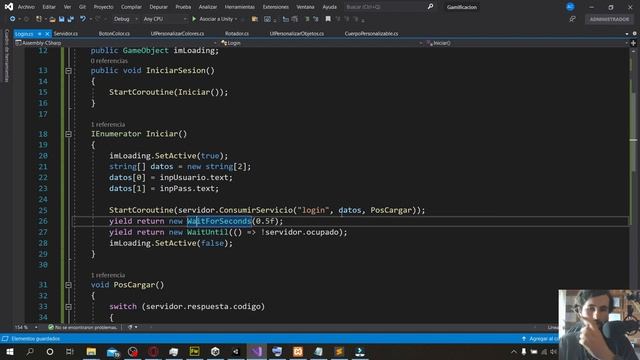
Task: Pin the Login.cs tab
Action: point(40,33)
